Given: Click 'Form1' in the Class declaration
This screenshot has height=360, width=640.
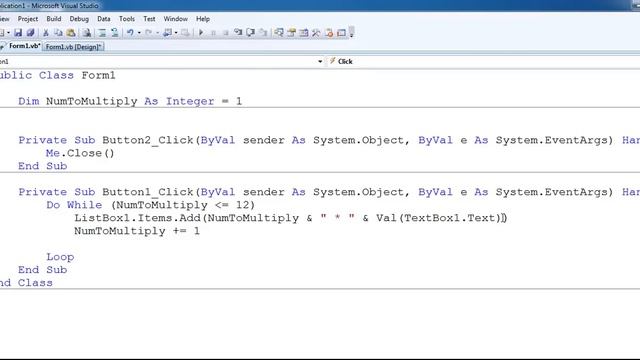Looking at the screenshot, I should (x=98, y=76).
